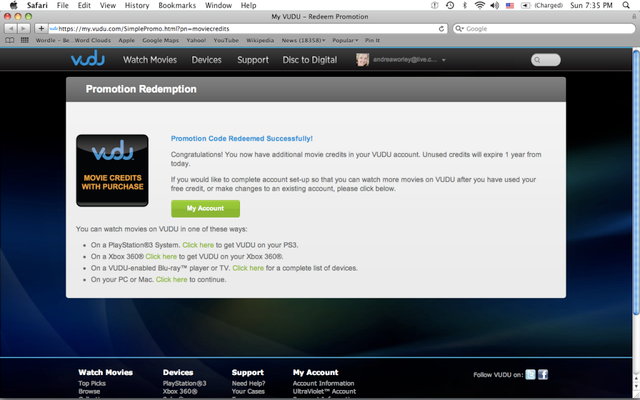Click here link for PS3

click(198, 245)
